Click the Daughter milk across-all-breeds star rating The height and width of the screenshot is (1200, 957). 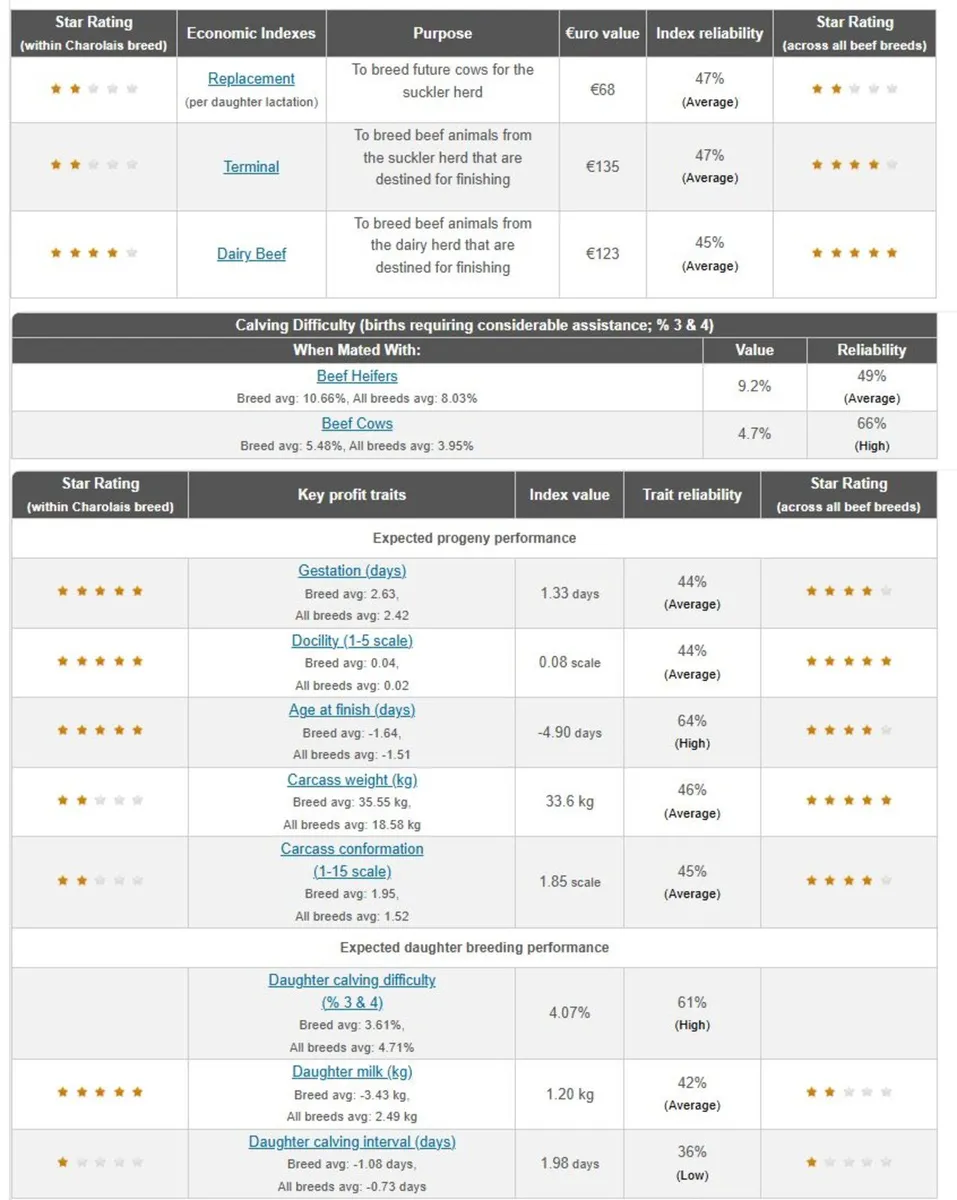click(x=848, y=1092)
